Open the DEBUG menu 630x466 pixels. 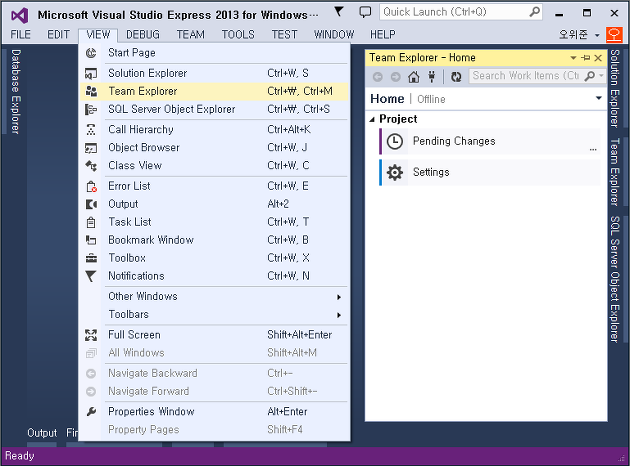tap(143, 35)
